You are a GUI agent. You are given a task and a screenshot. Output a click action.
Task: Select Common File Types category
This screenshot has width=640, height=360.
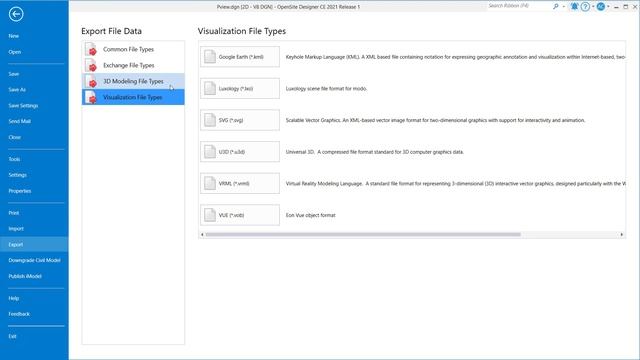133,49
